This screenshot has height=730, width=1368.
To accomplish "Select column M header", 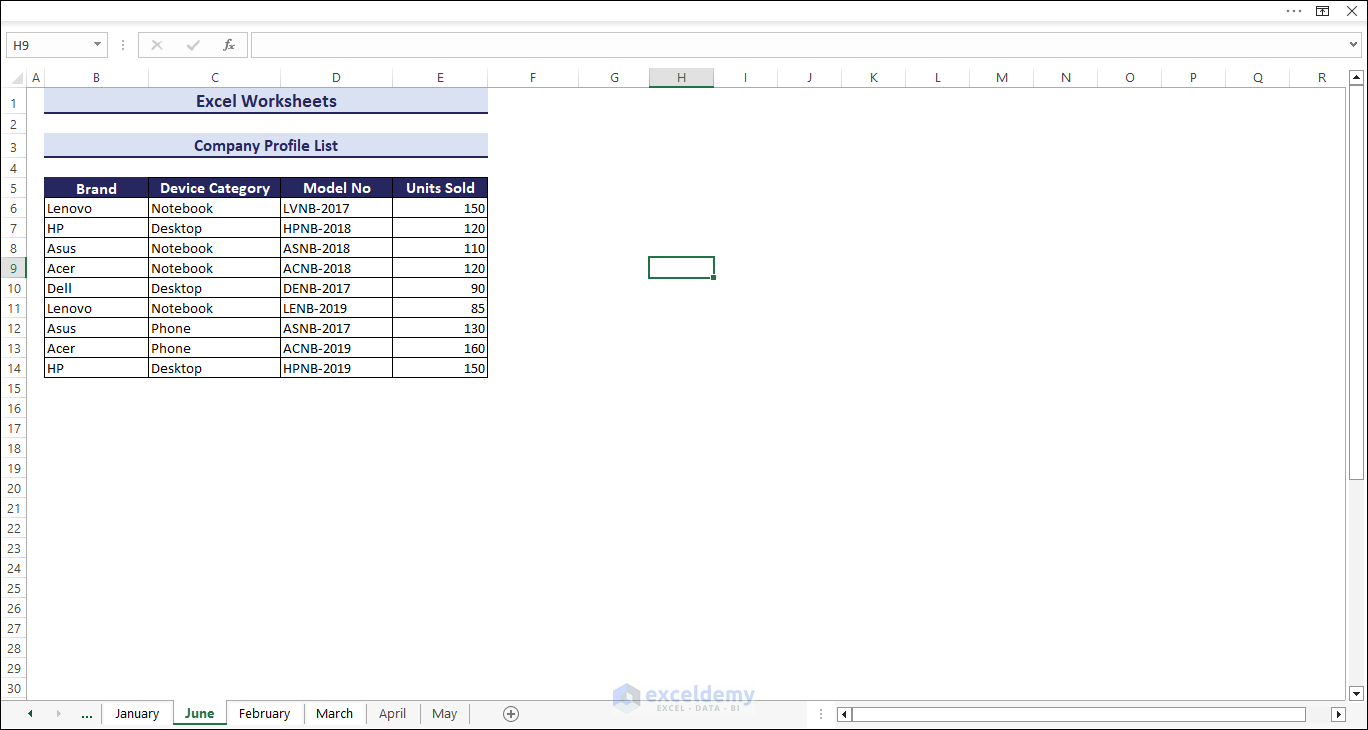I will (1002, 78).
